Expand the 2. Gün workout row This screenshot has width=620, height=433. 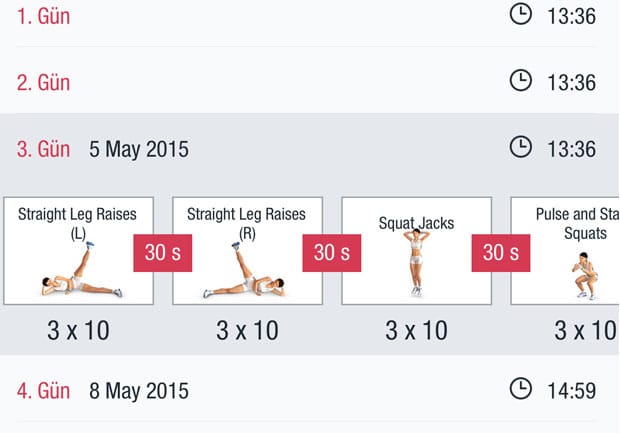point(310,81)
